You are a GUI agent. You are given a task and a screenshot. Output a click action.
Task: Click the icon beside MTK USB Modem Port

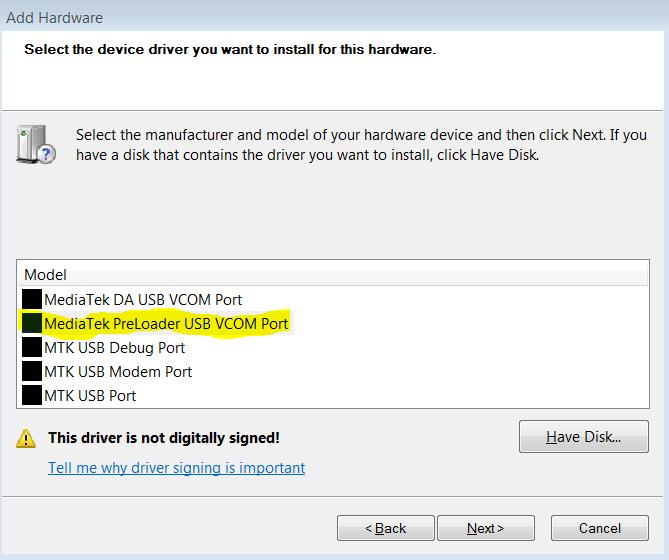32,371
